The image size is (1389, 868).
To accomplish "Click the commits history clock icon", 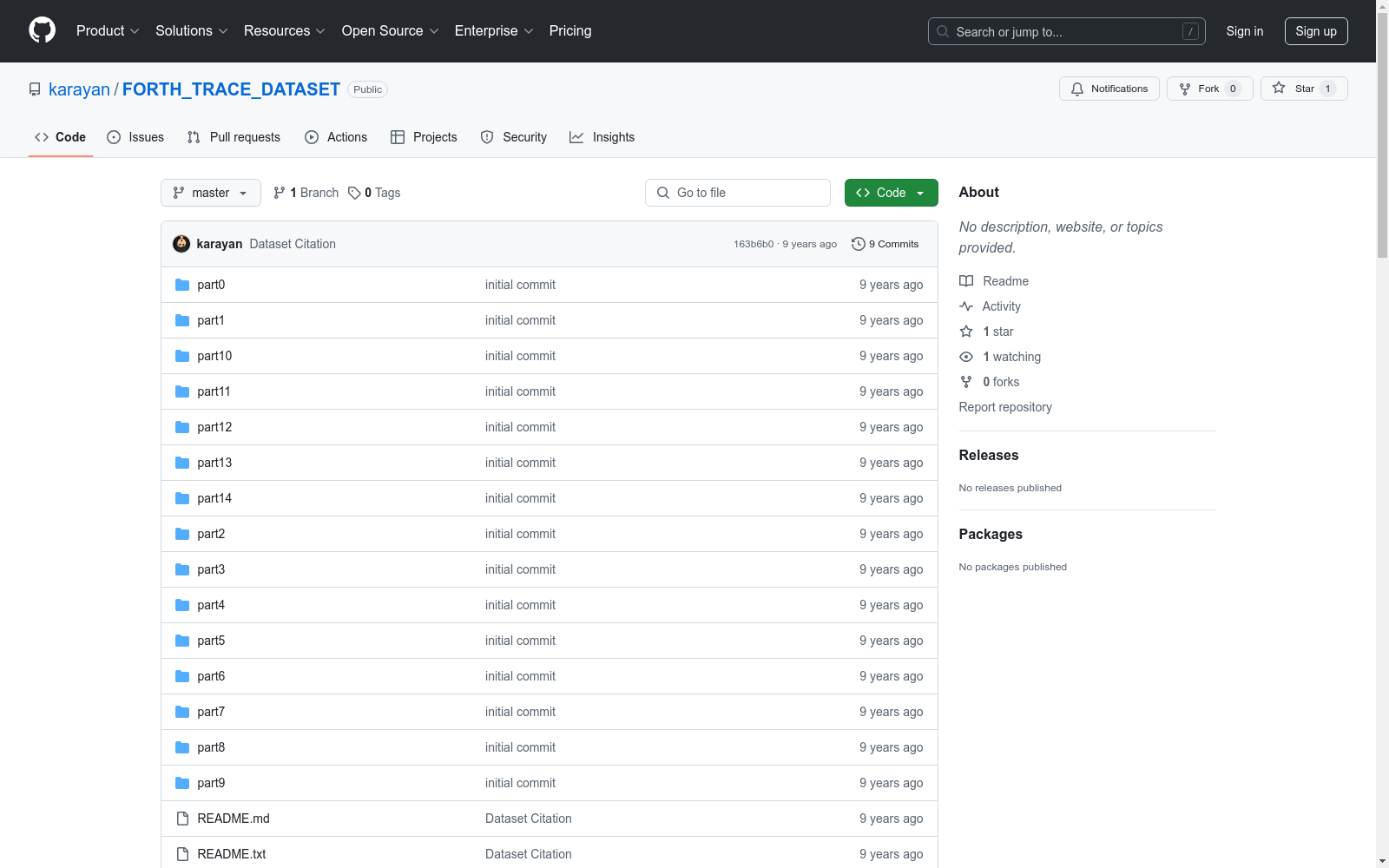I will (859, 244).
